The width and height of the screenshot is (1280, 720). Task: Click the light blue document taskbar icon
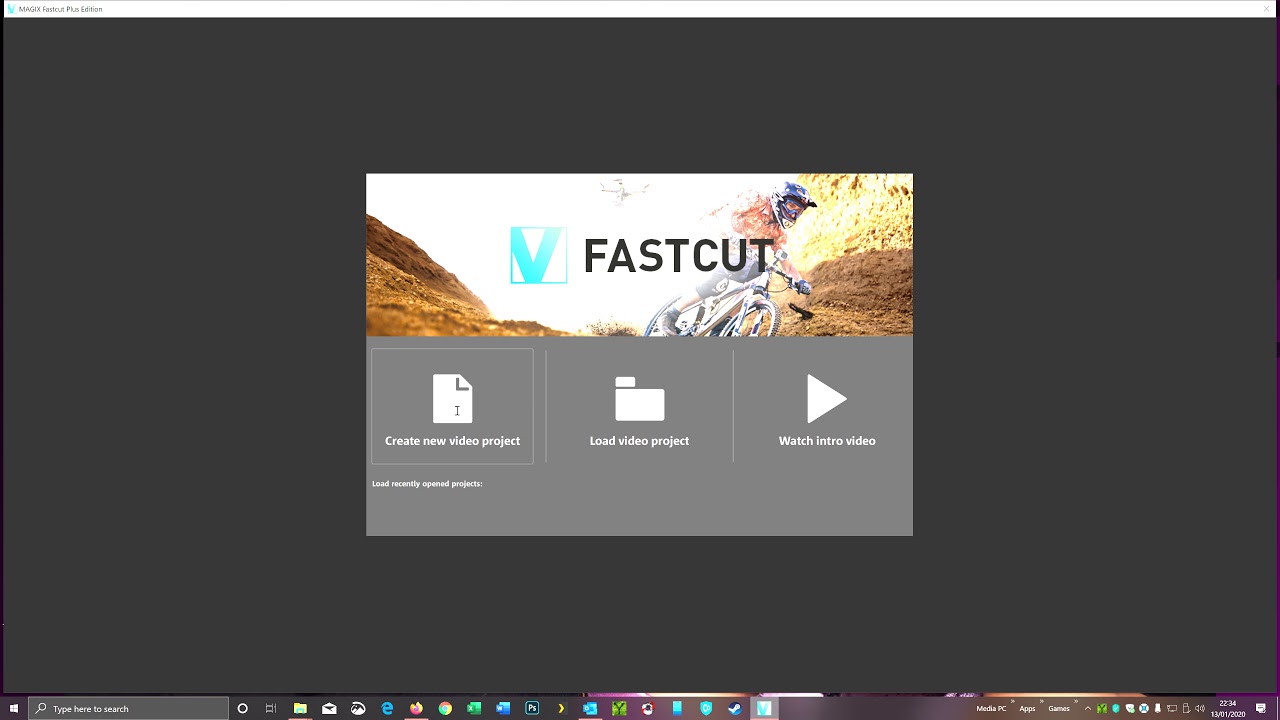(677, 708)
